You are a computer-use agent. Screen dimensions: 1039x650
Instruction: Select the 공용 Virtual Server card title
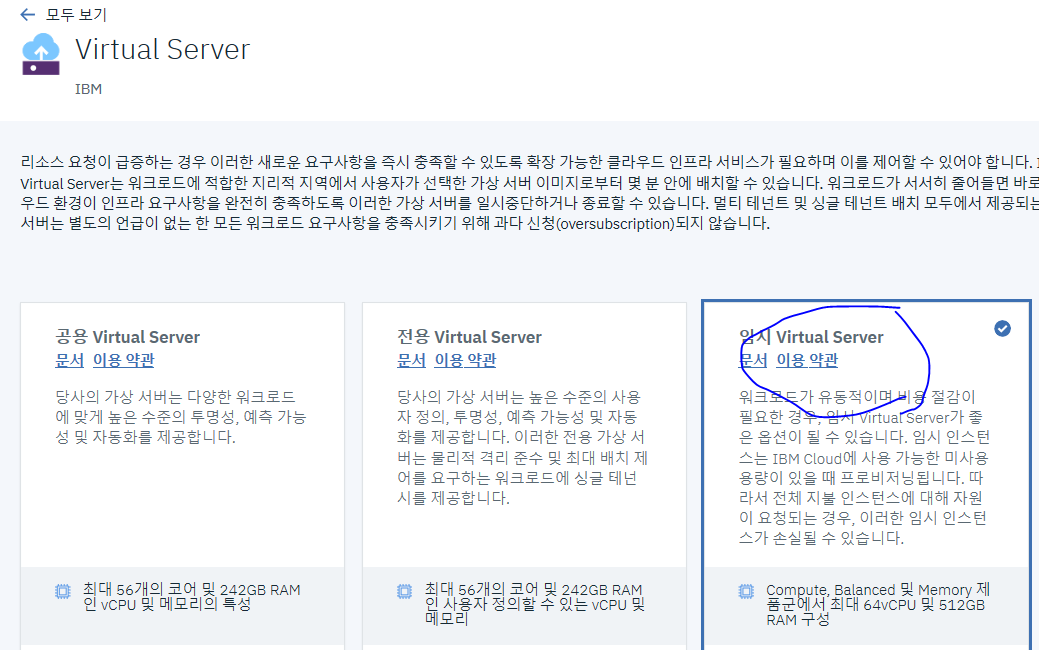127,337
